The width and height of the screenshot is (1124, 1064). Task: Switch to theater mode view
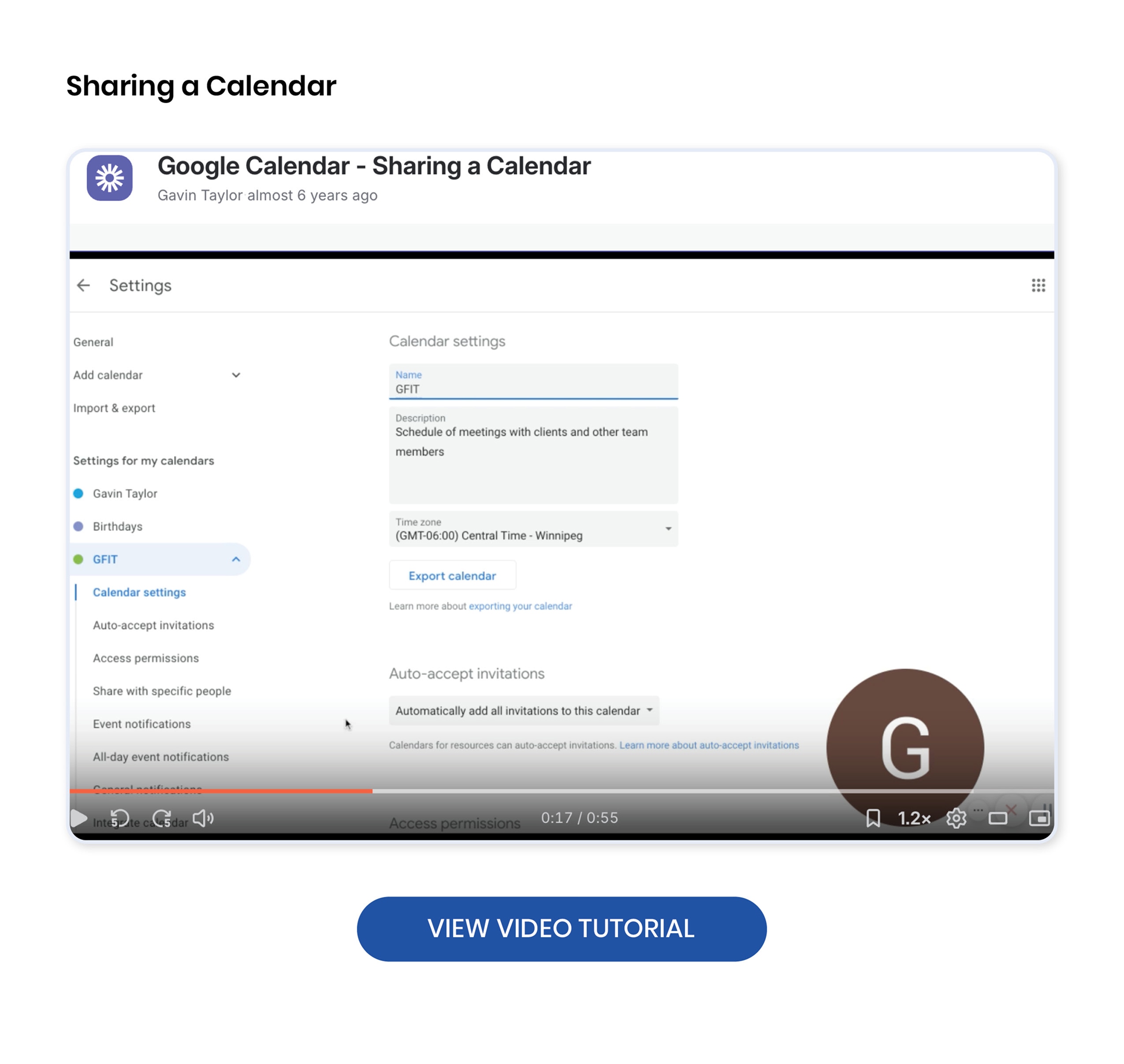tap(997, 818)
